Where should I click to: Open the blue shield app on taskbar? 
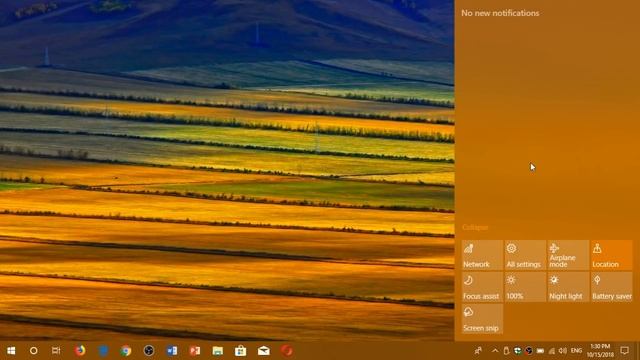pos(103,351)
